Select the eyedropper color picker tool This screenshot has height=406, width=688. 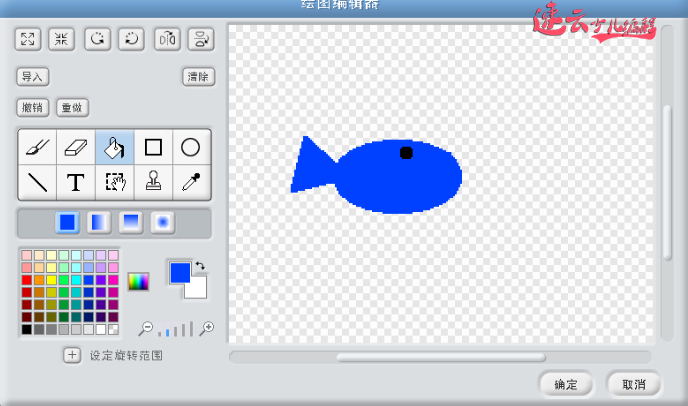(x=191, y=182)
